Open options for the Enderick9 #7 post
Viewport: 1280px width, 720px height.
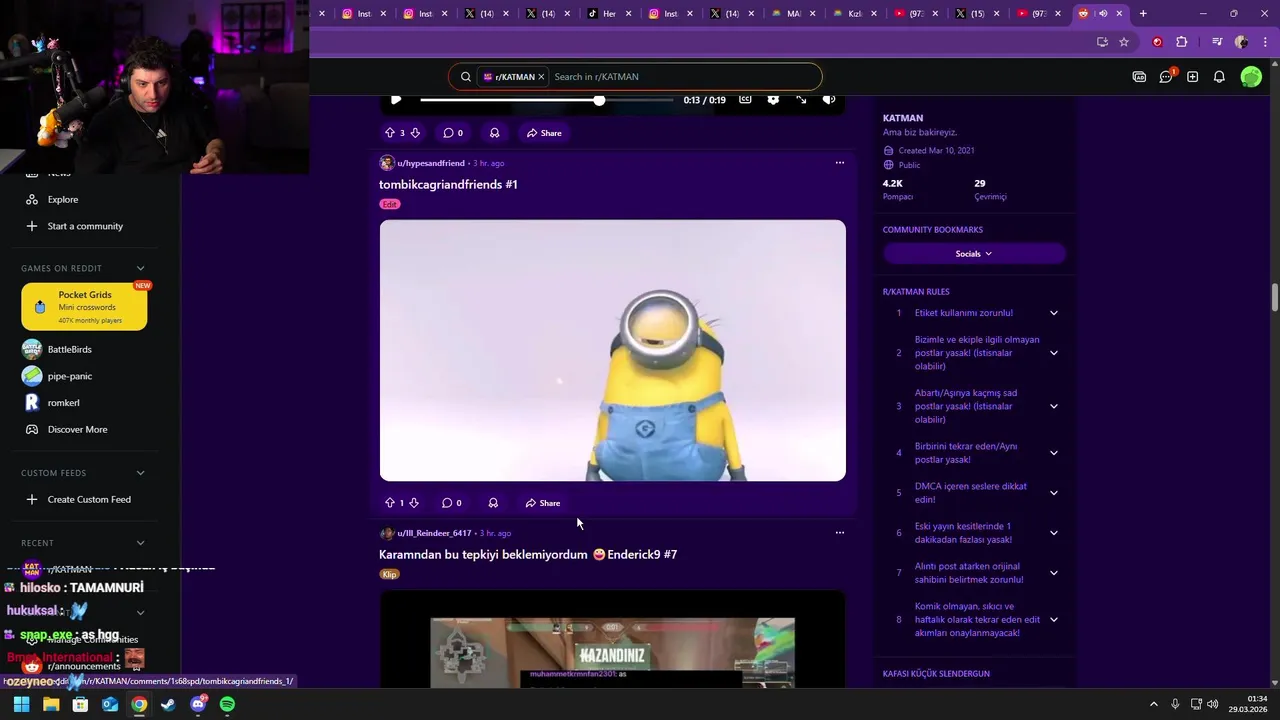pyautogui.click(x=840, y=533)
